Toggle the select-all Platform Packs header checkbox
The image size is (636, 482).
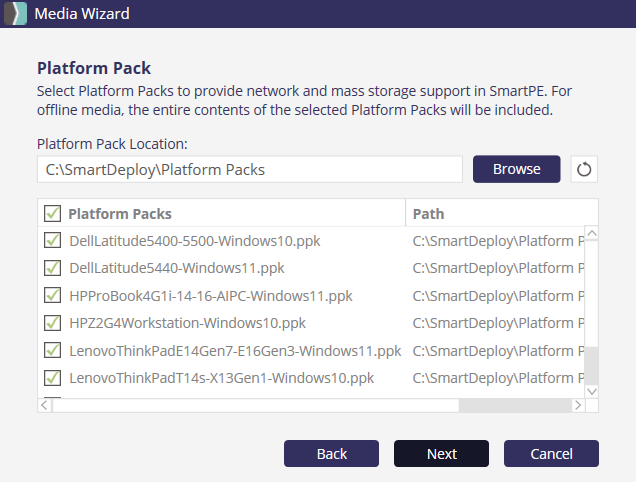coord(51,213)
